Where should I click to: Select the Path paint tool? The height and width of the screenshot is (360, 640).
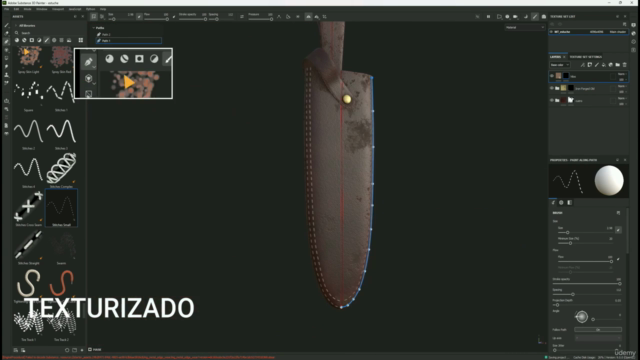click(7, 42)
